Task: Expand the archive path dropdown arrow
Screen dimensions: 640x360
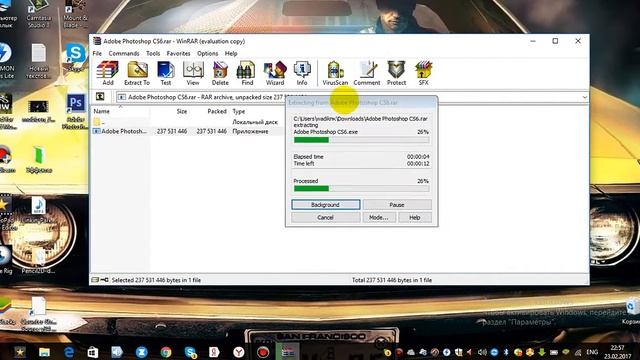Action: pos(584,97)
